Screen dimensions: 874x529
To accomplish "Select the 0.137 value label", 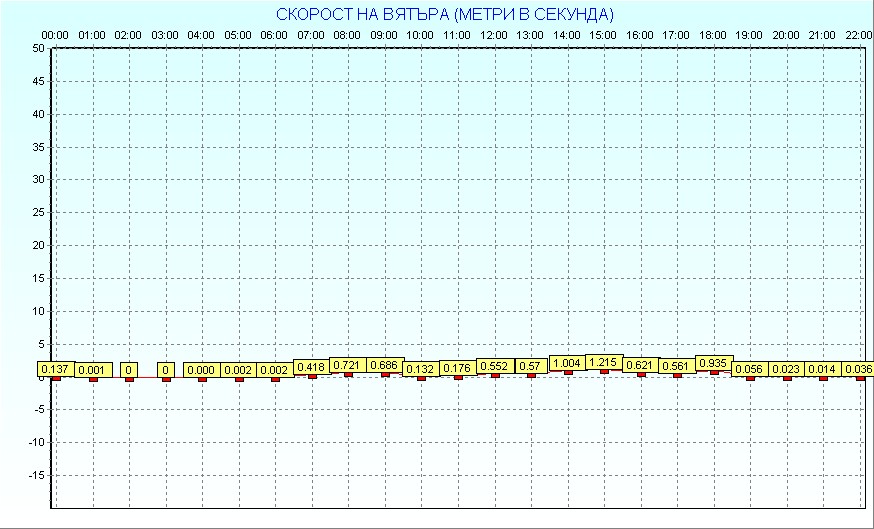I will pos(55,369).
